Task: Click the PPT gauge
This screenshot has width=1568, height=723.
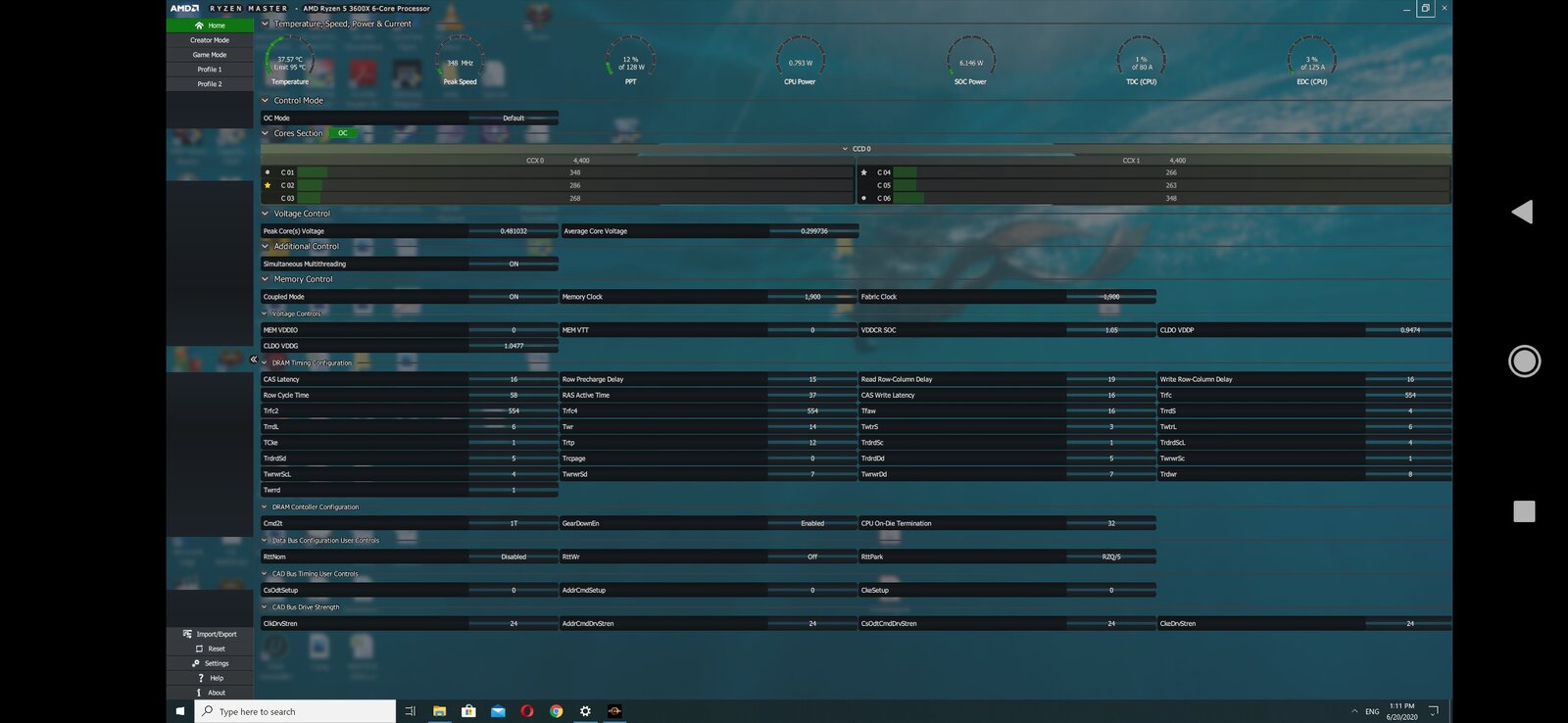Action: [x=631, y=61]
